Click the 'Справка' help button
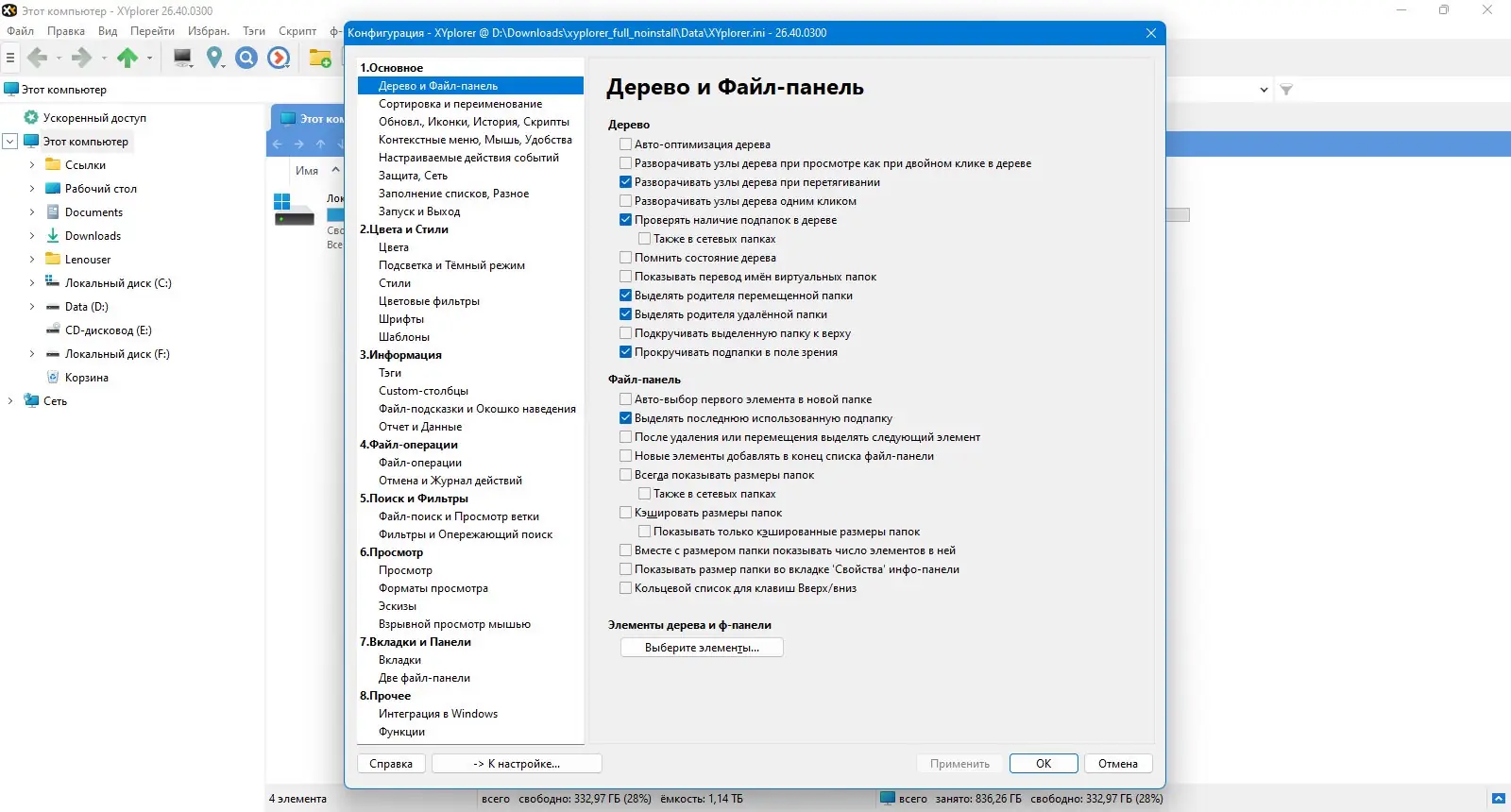Image resolution: width=1511 pixels, height=812 pixels. point(391,764)
